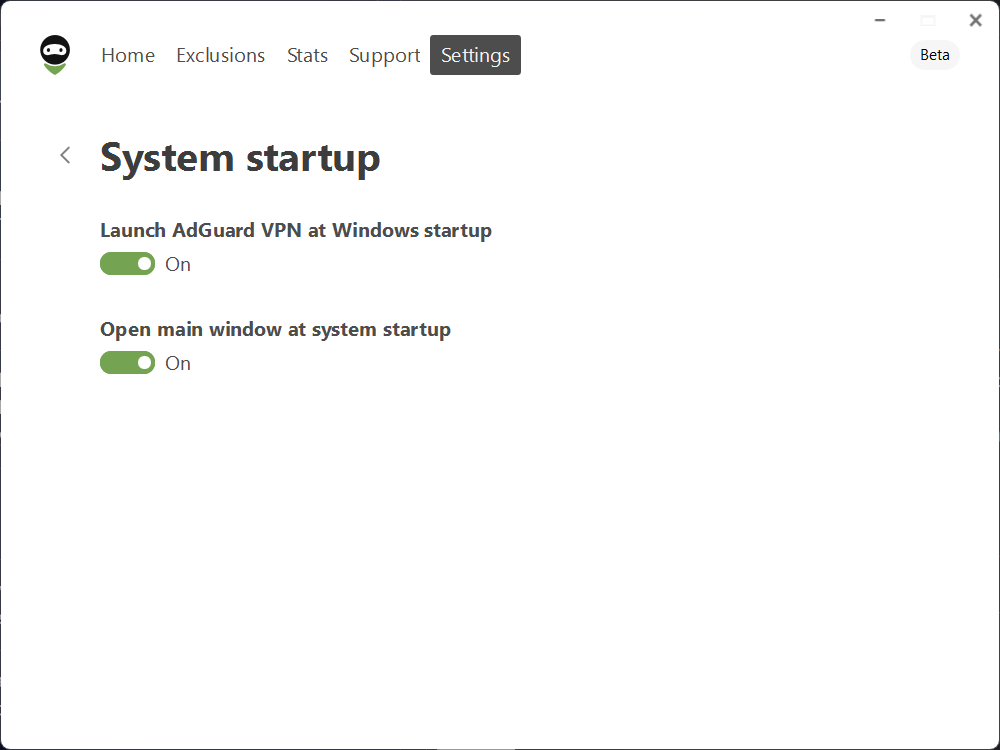Disable launching AdGuard VPN at Windows startup

pyautogui.click(x=127, y=263)
